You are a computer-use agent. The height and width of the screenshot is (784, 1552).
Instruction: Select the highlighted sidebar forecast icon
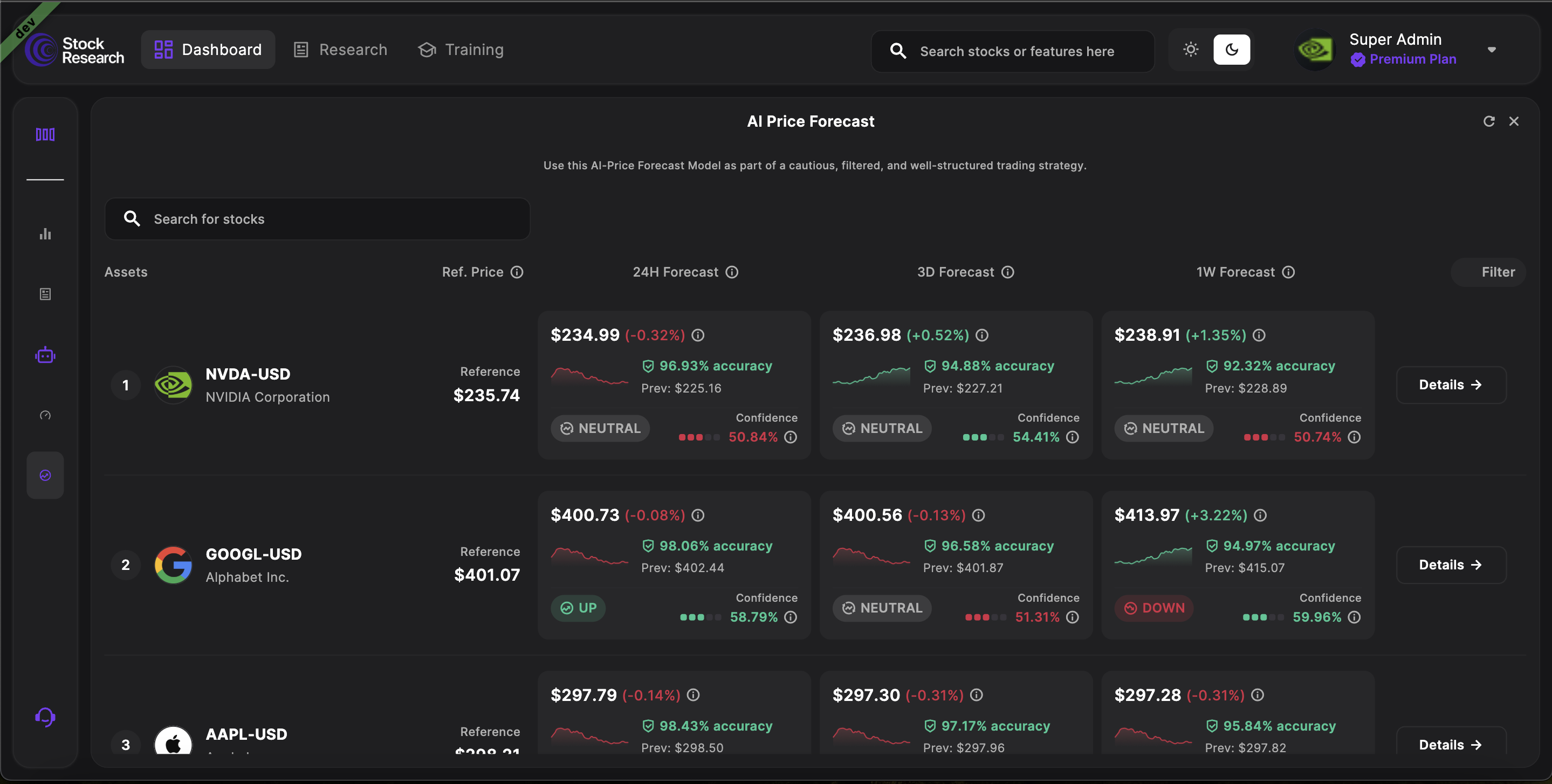[x=45, y=475]
